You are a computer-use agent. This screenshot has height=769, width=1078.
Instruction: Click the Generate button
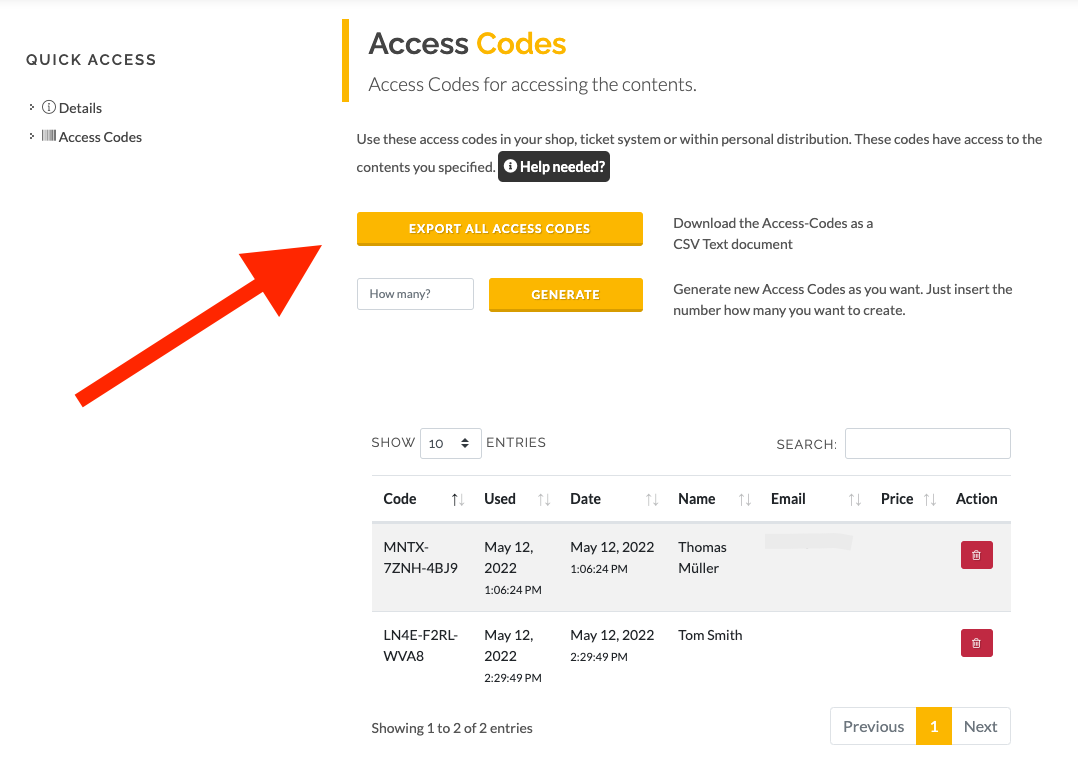pos(566,295)
